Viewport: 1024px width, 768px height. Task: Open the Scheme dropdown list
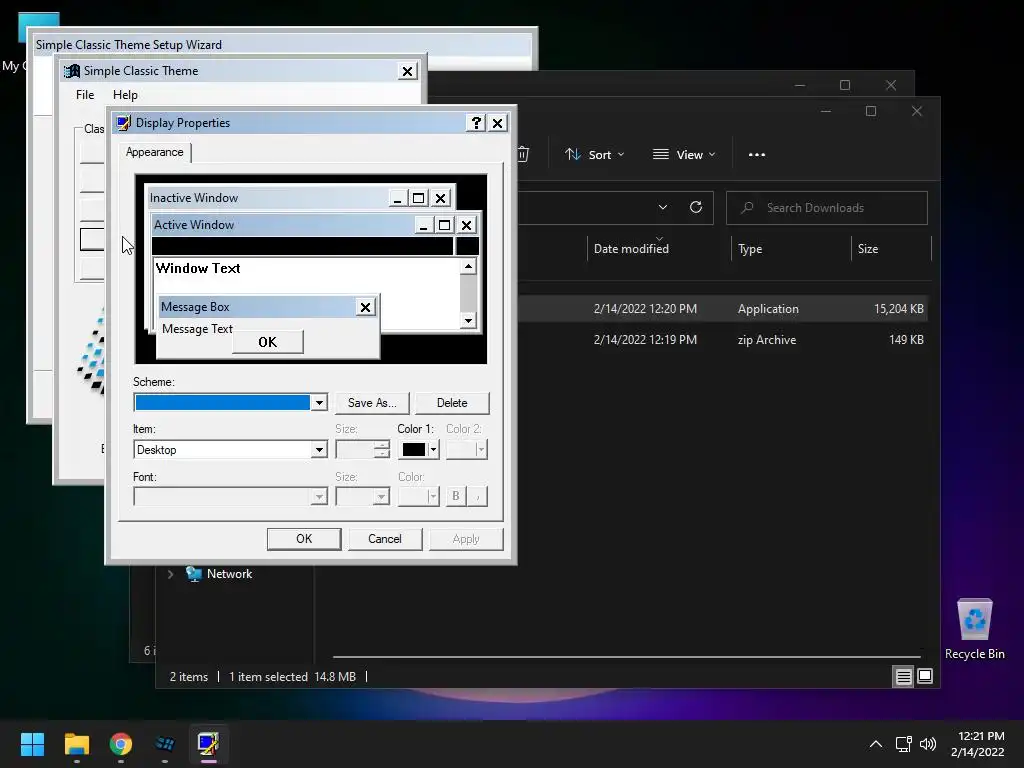(319, 403)
